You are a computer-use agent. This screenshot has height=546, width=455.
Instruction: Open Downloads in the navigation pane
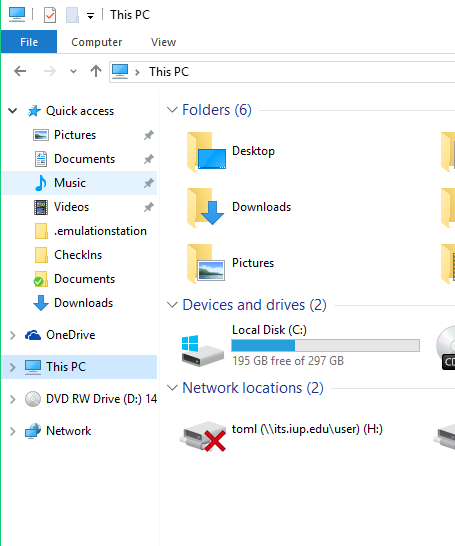pos(84,303)
